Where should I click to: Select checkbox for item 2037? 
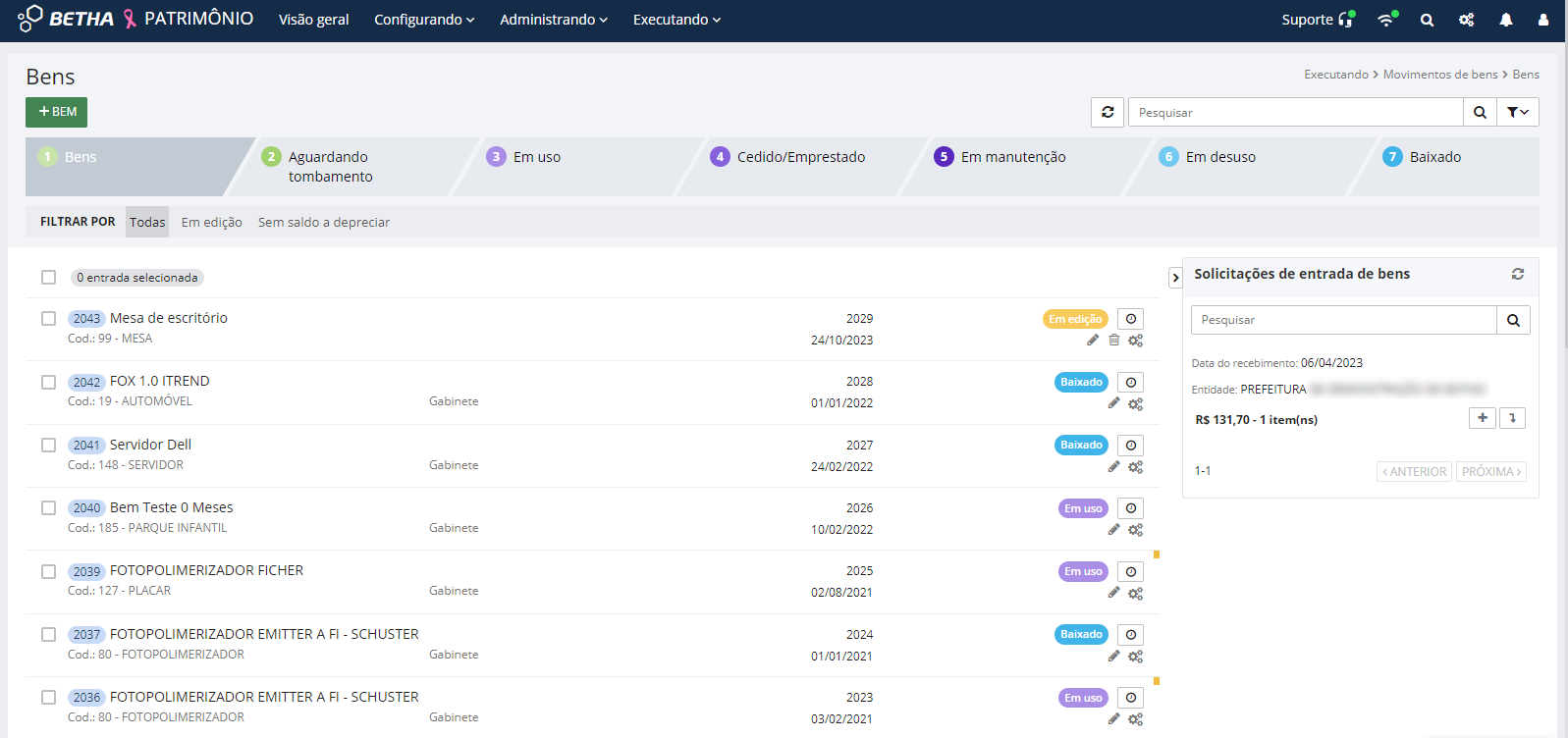click(x=48, y=635)
